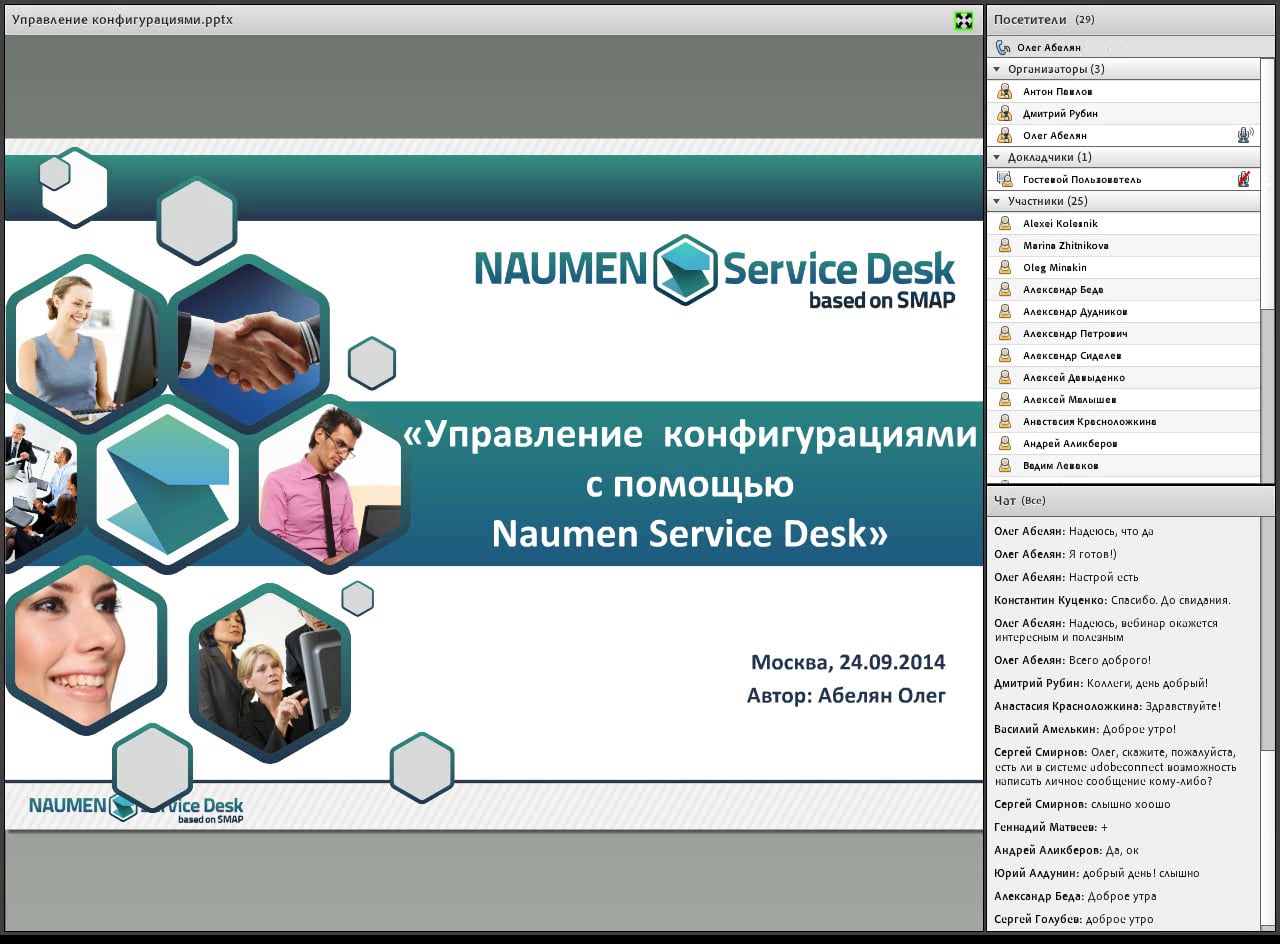Click the active microphone icon for Олег Абелян
This screenshot has height=944, width=1280.
1245,135
